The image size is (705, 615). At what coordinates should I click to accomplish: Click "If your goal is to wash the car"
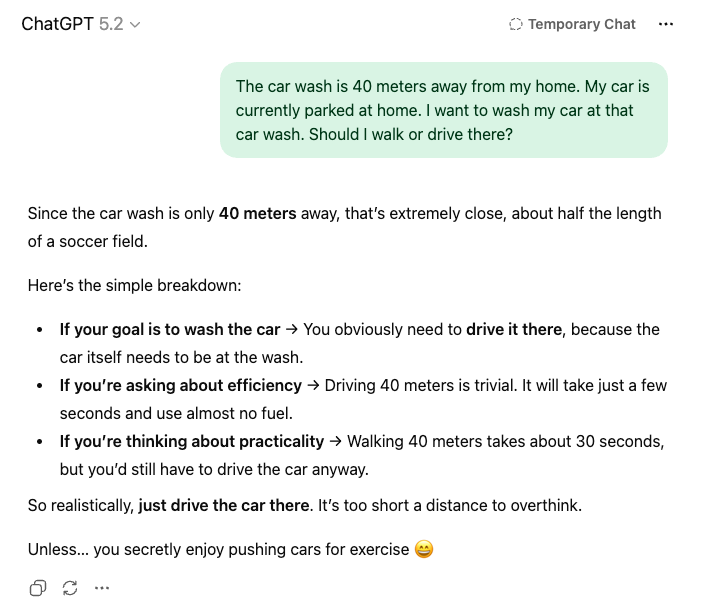point(170,329)
